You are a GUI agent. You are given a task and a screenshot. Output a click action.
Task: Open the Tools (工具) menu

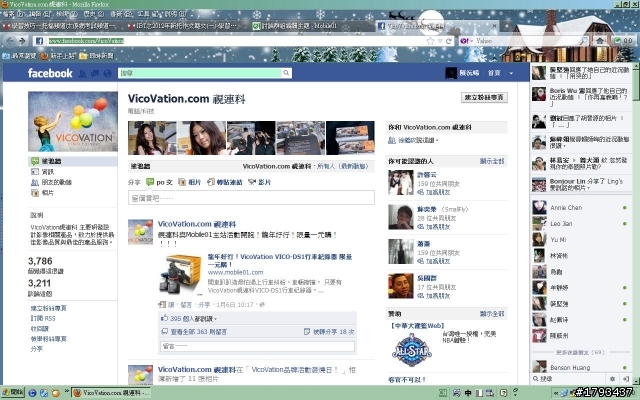point(149,14)
